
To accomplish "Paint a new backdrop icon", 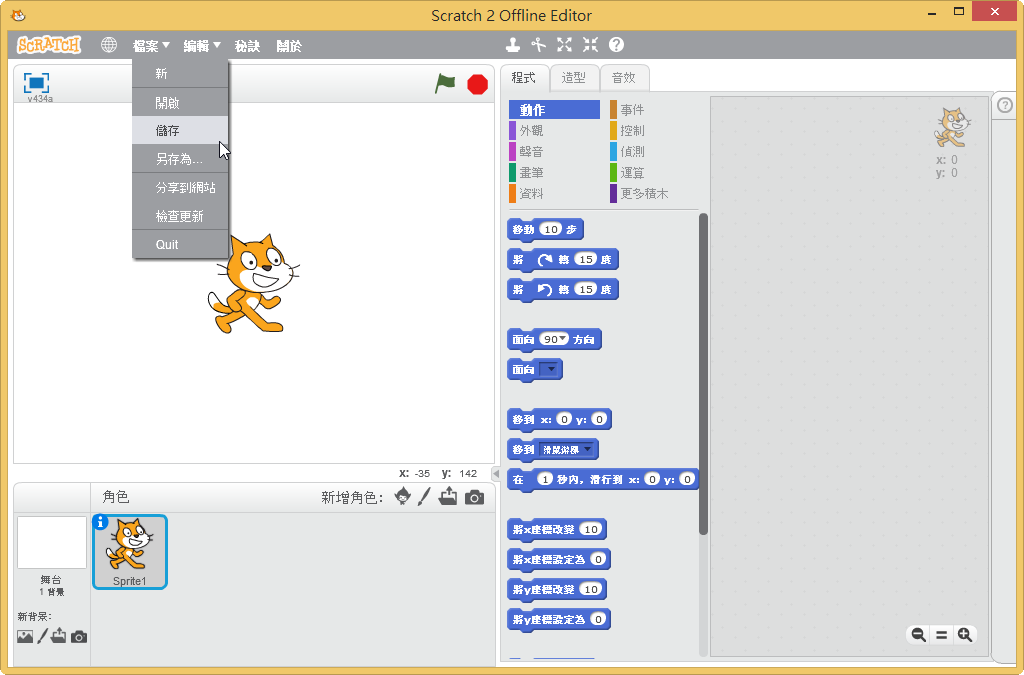I will pyautogui.click(x=42, y=636).
